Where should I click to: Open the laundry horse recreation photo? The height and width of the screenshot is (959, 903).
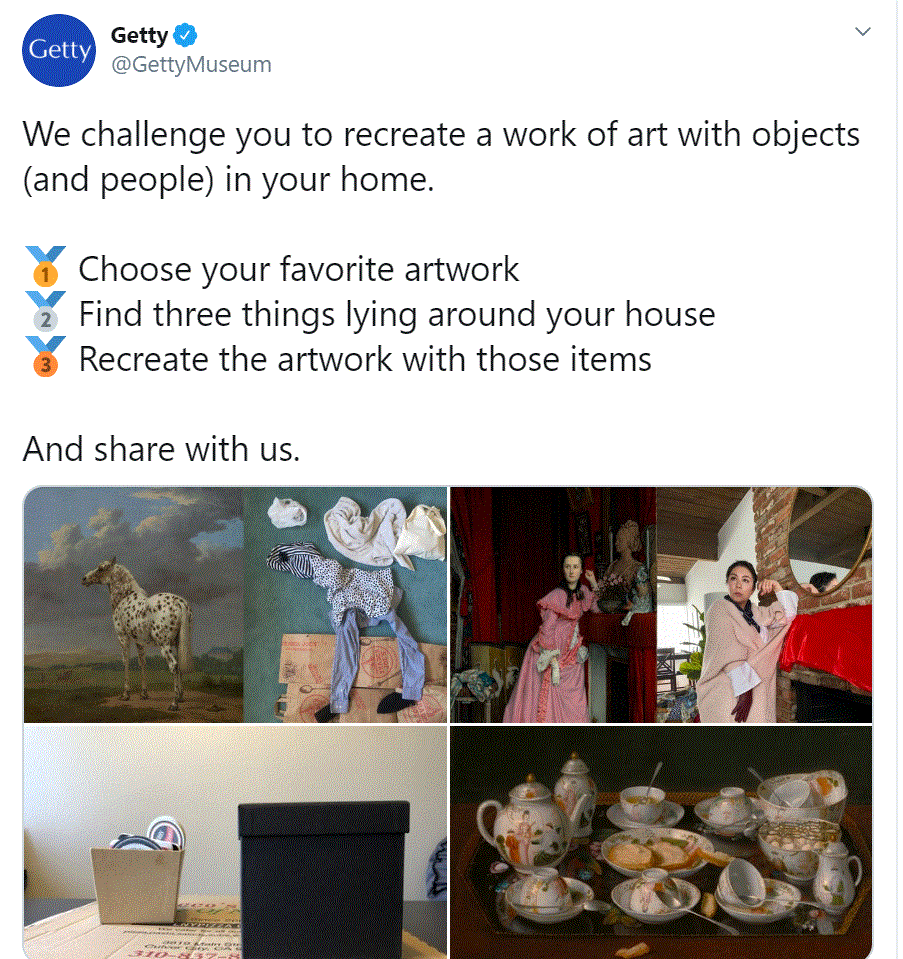point(346,604)
